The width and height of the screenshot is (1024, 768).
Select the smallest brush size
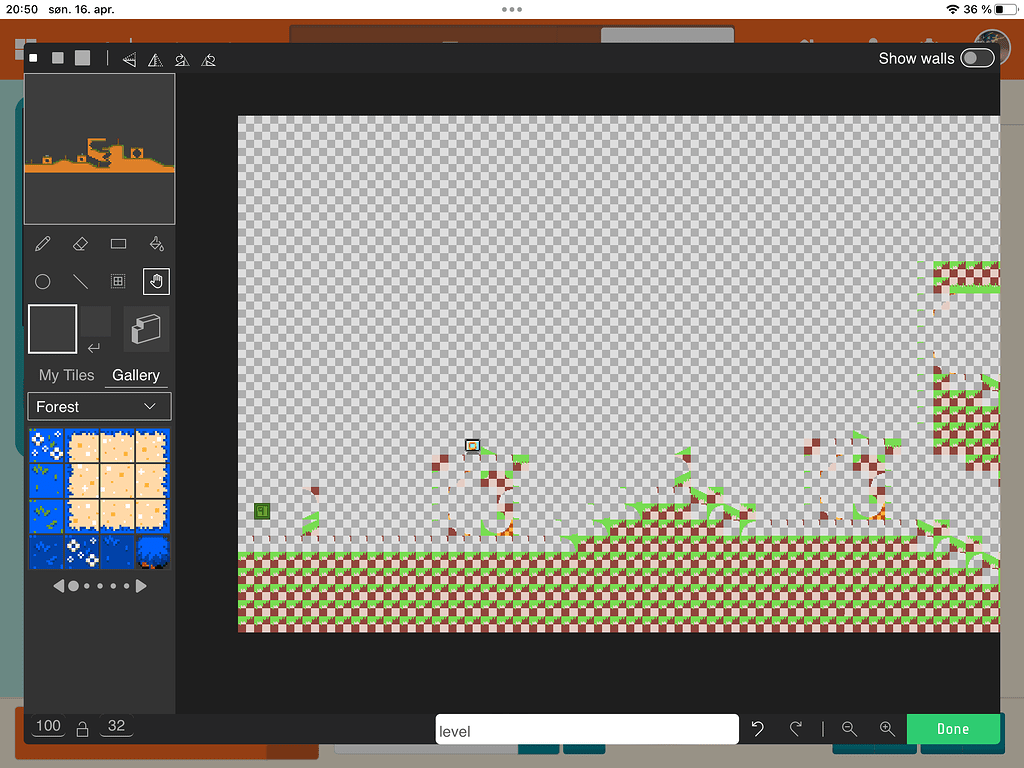click(32, 58)
